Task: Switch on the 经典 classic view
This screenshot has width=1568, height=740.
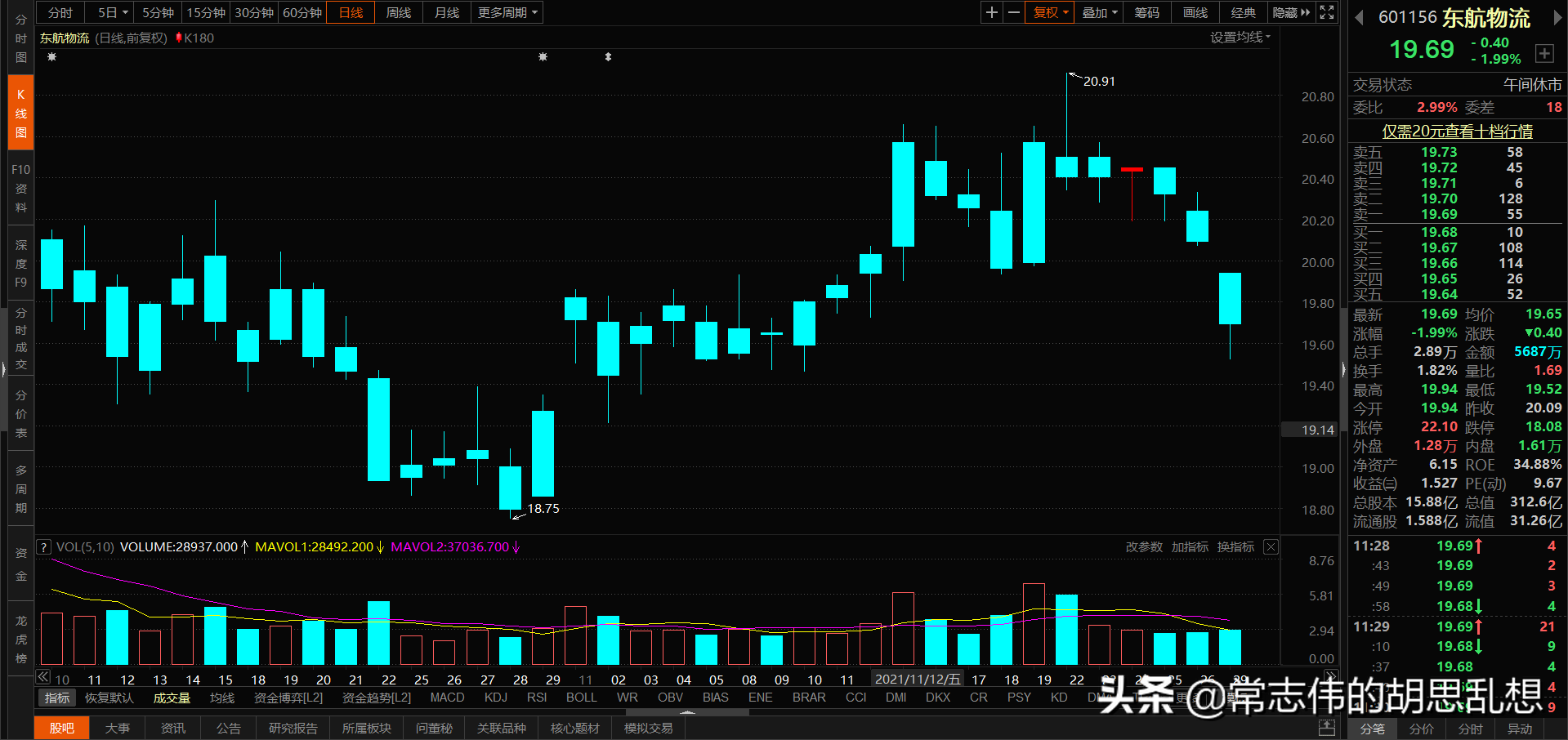Action: [1243, 12]
